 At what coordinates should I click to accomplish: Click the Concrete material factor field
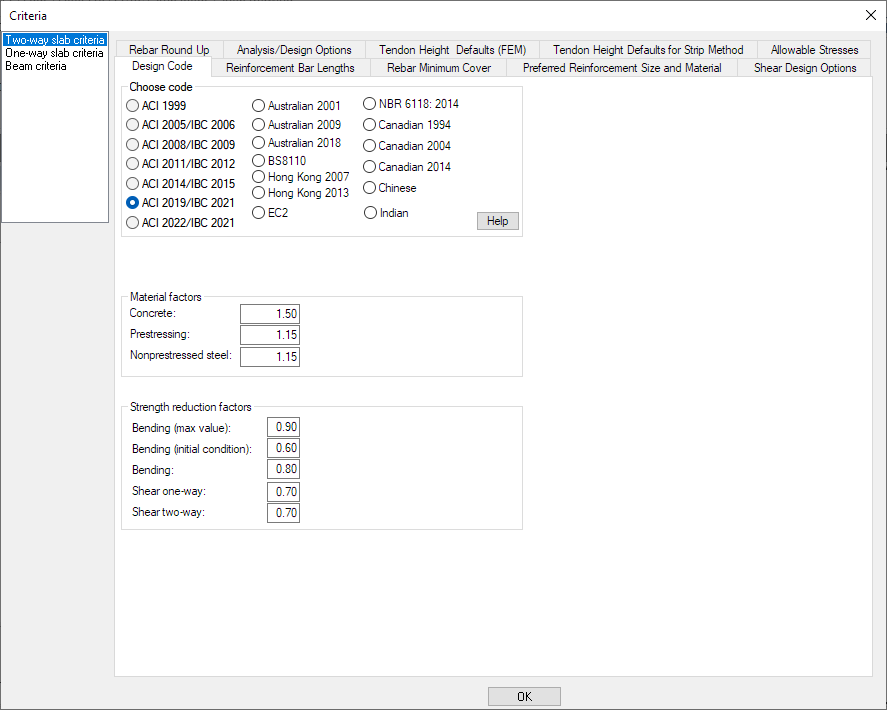[x=270, y=314]
